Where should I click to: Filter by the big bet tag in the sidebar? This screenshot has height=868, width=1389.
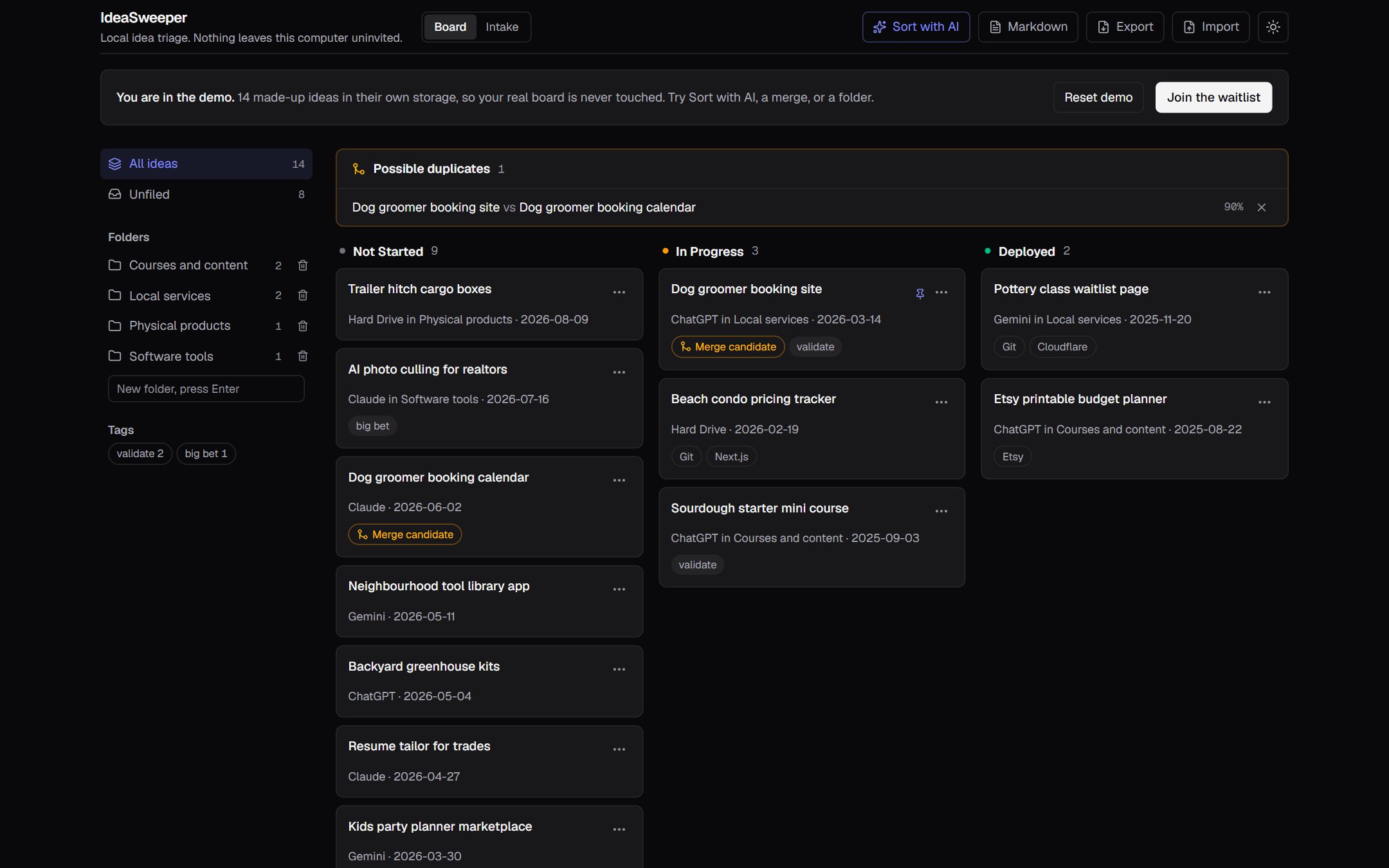[206, 454]
